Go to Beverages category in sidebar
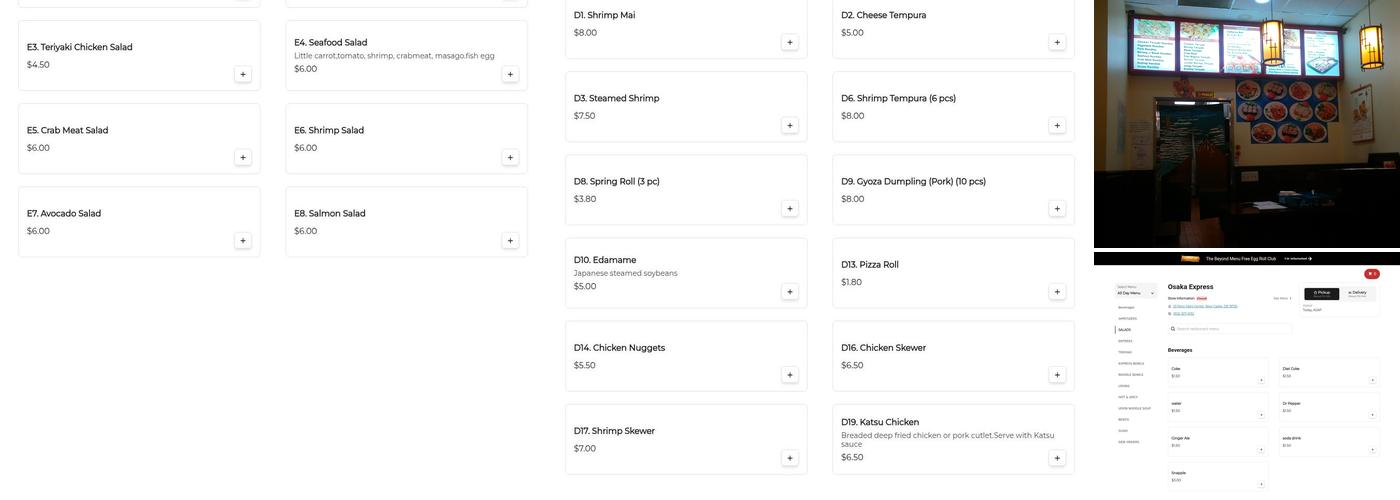 1127,307
